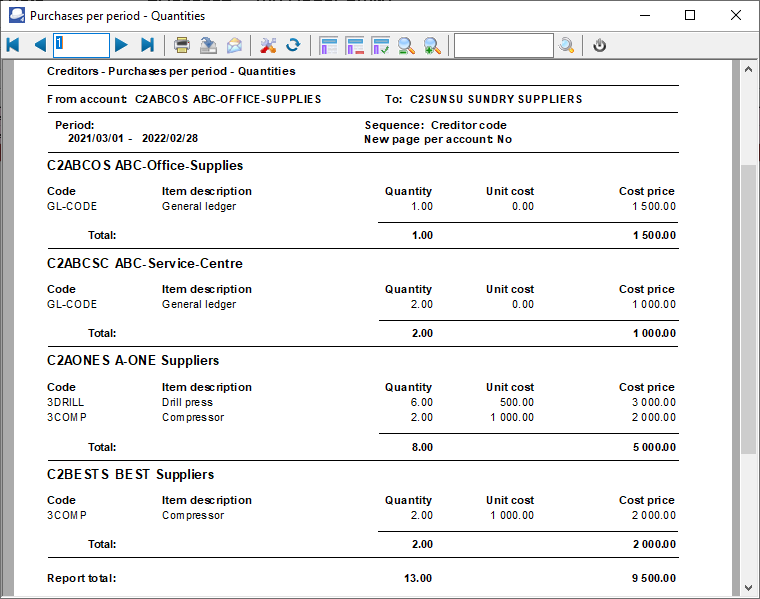Close the preview with the power icon

click(x=600, y=45)
